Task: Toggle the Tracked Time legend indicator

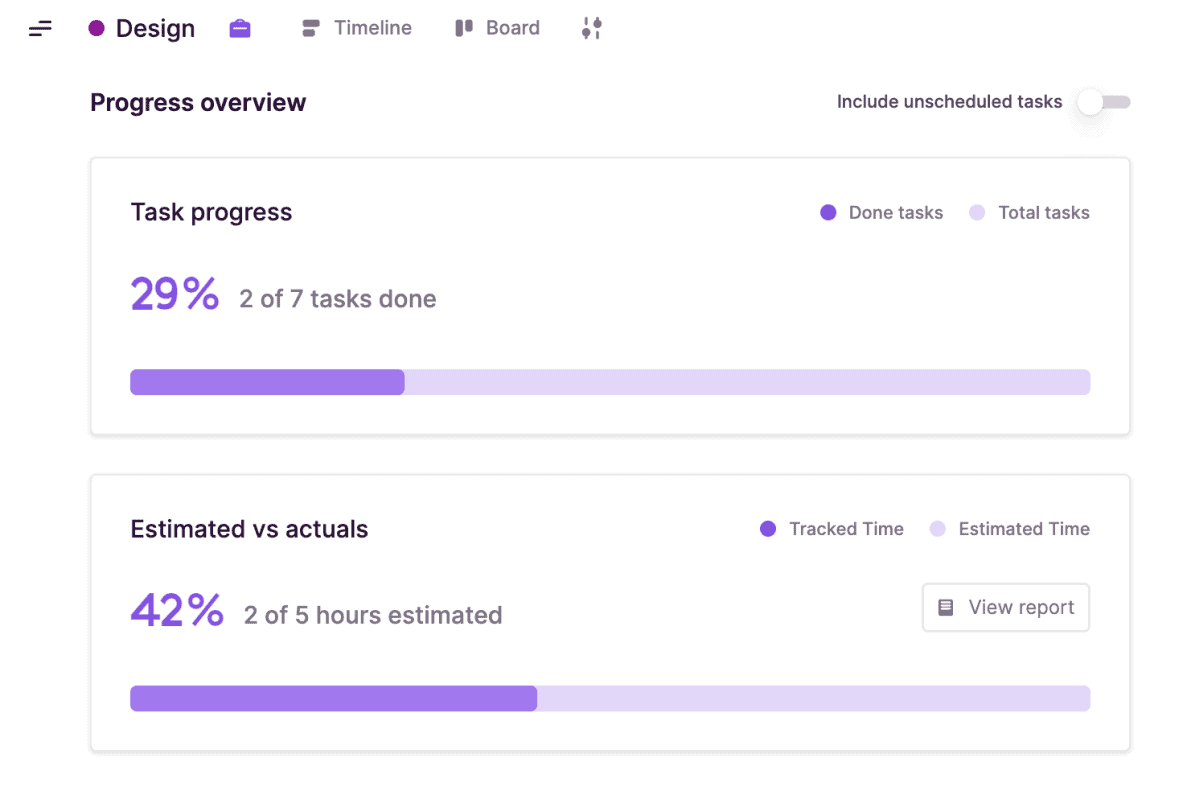Action: click(x=766, y=528)
